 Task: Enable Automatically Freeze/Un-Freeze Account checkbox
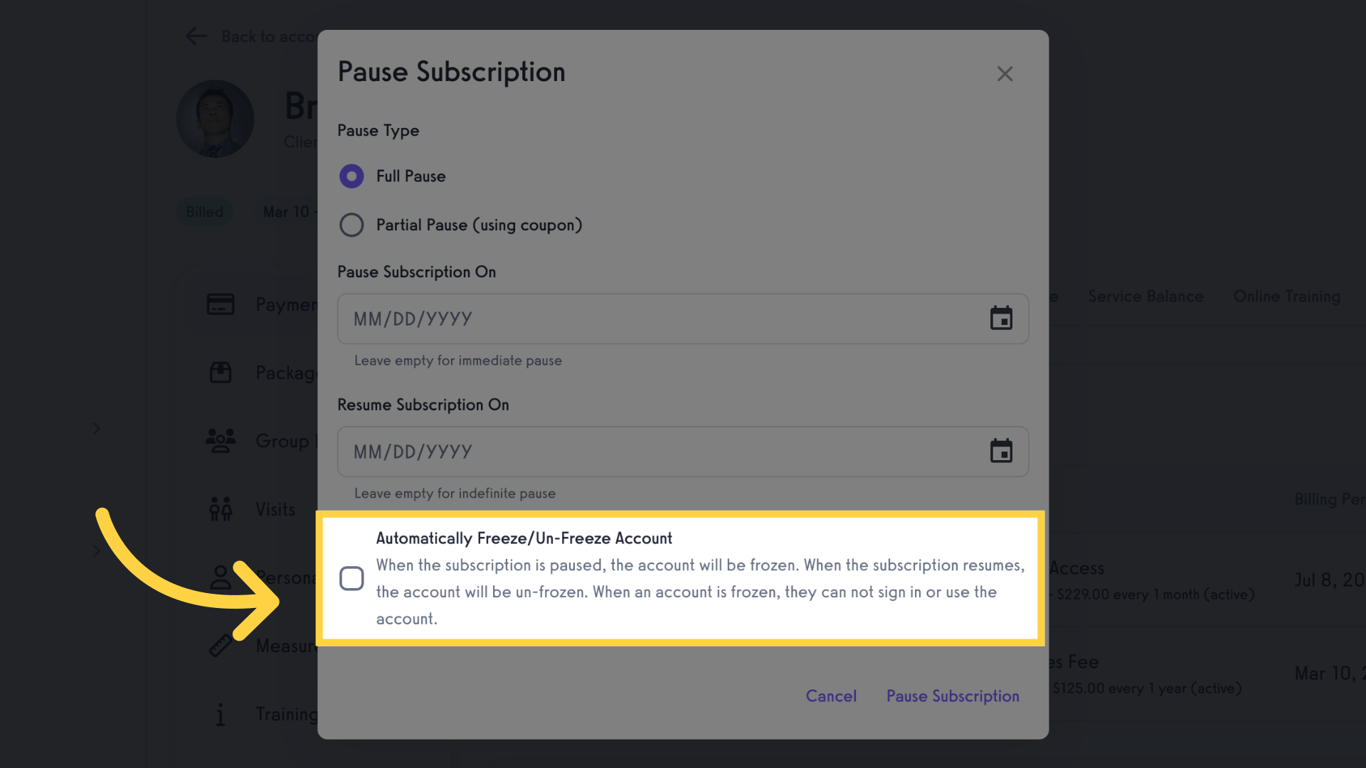pos(352,578)
